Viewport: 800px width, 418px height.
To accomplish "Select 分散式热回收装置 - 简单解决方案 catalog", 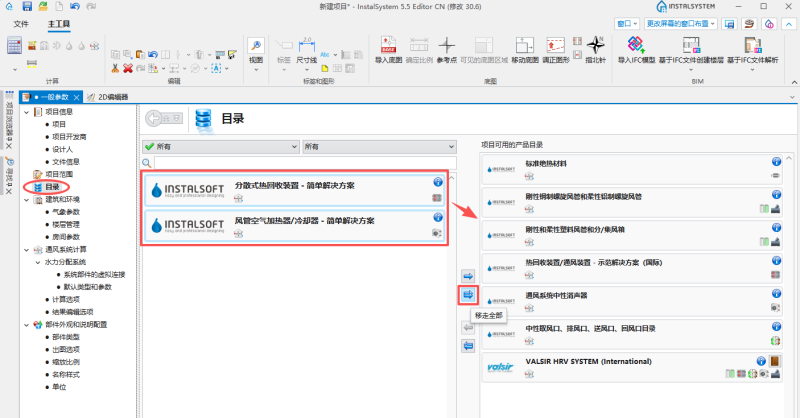I will pos(294,190).
